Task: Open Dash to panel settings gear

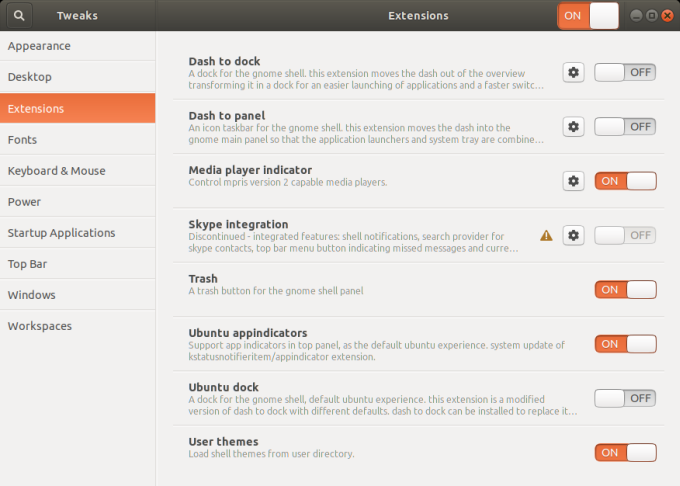Action: pyautogui.click(x=573, y=127)
